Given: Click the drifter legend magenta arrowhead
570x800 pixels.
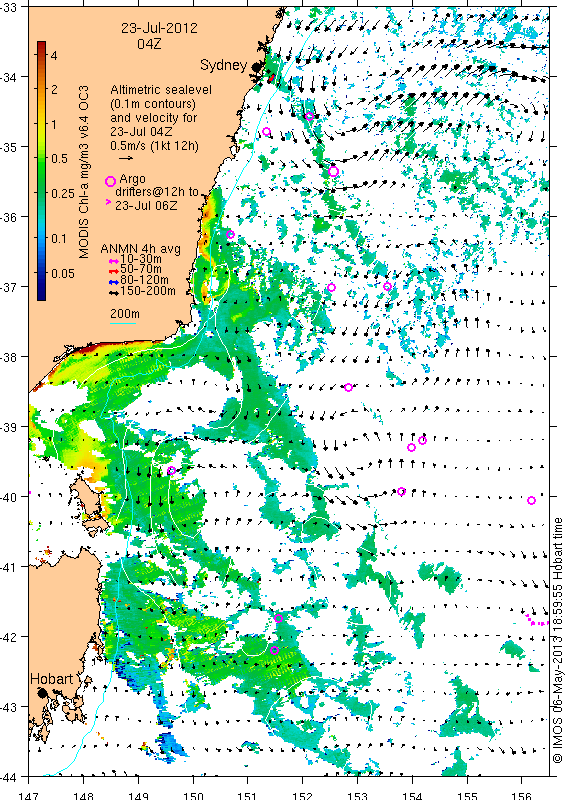Looking at the screenshot, I should [108, 202].
